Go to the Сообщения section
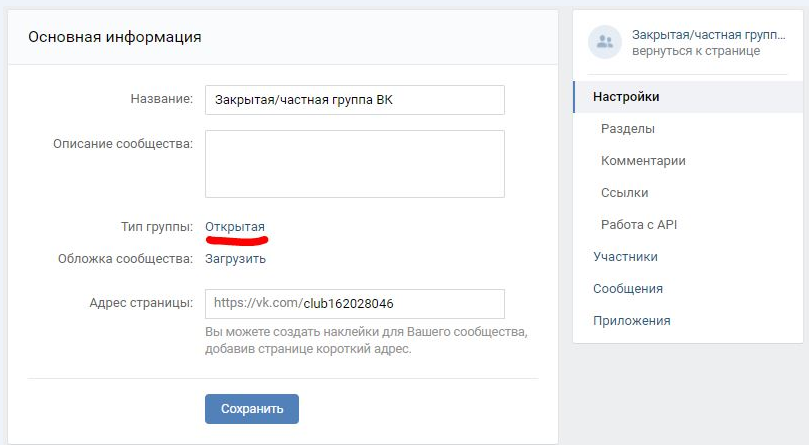809x445 pixels. click(x=628, y=289)
